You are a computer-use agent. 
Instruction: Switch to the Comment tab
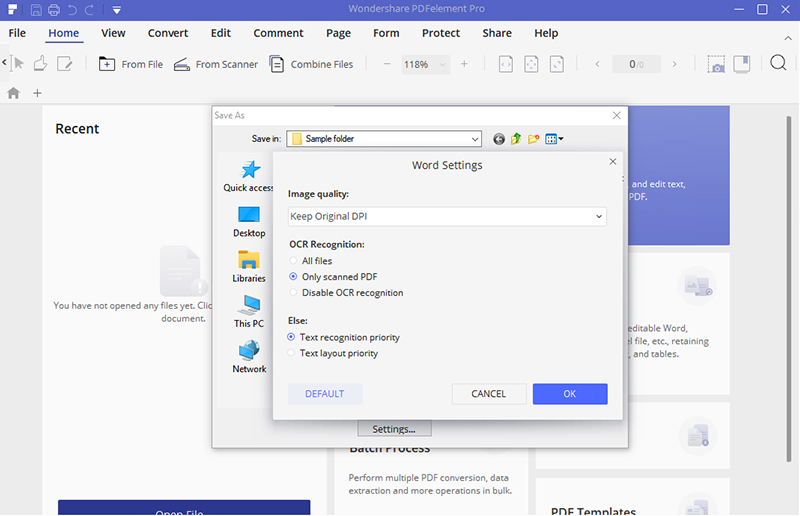tap(279, 33)
